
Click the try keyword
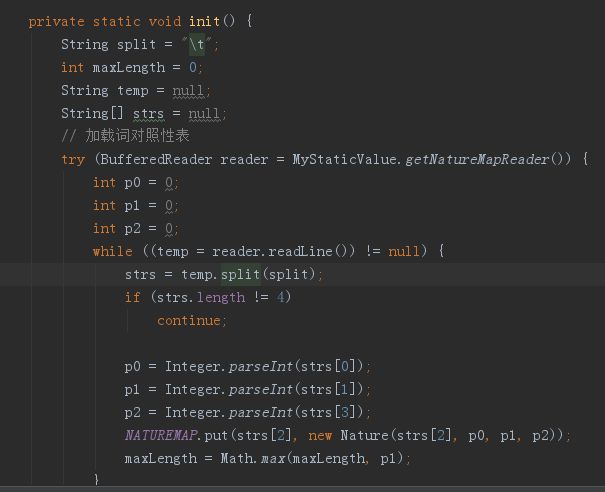point(73,160)
